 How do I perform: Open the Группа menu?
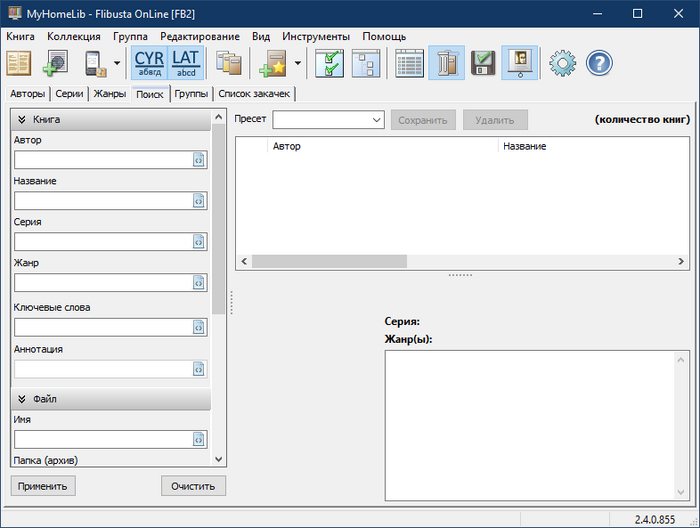tap(130, 37)
